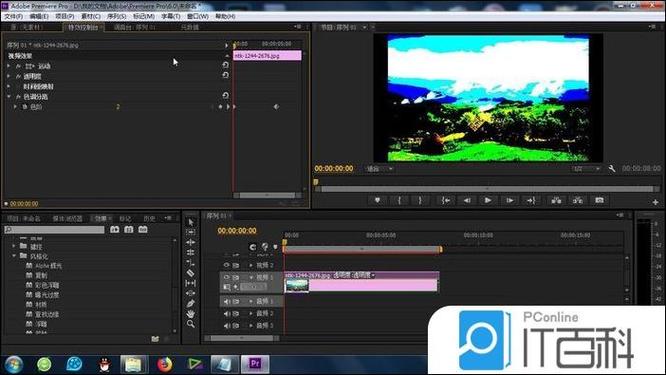Reset the 色调分离 effect parameters
This screenshot has height=375, width=666.
[226, 96]
